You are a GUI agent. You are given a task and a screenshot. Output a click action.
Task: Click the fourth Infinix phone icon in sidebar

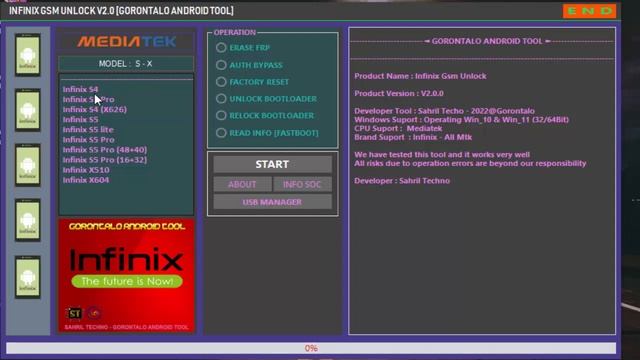point(28,220)
